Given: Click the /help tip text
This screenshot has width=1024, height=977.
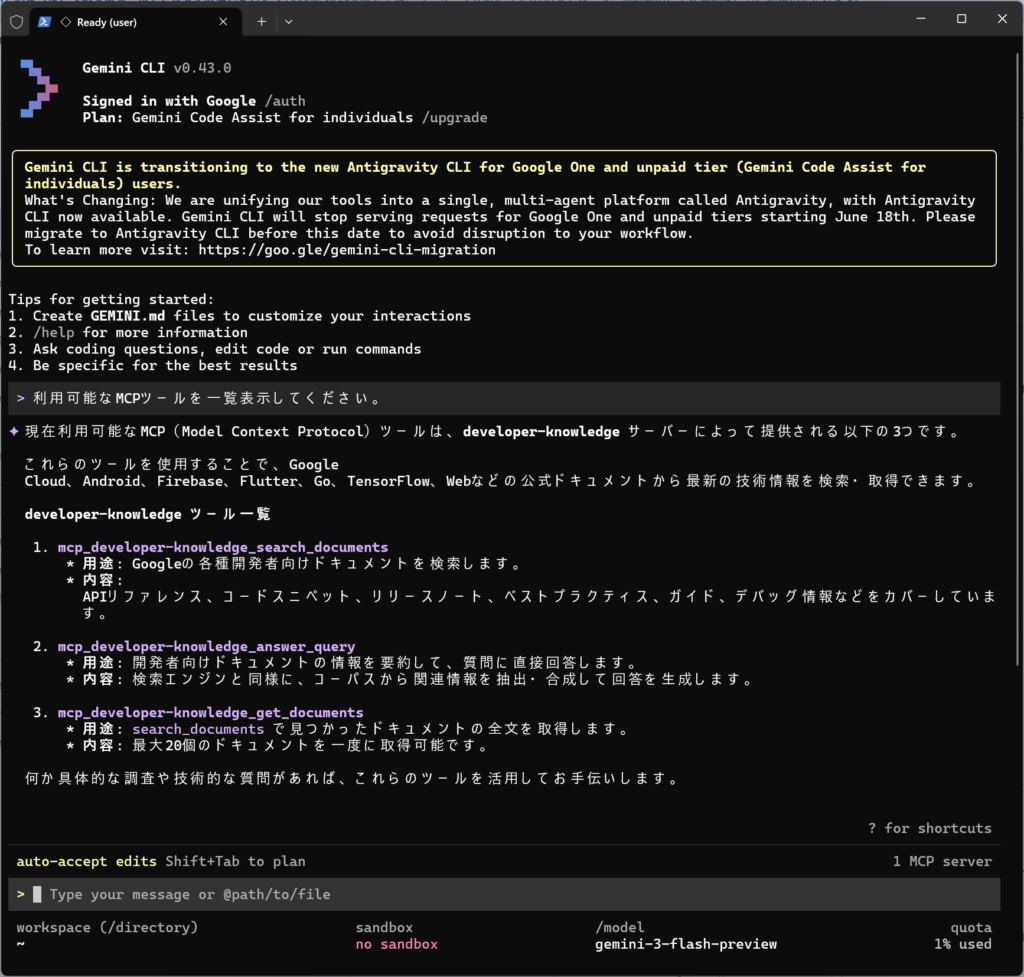Looking at the screenshot, I should (x=54, y=332).
